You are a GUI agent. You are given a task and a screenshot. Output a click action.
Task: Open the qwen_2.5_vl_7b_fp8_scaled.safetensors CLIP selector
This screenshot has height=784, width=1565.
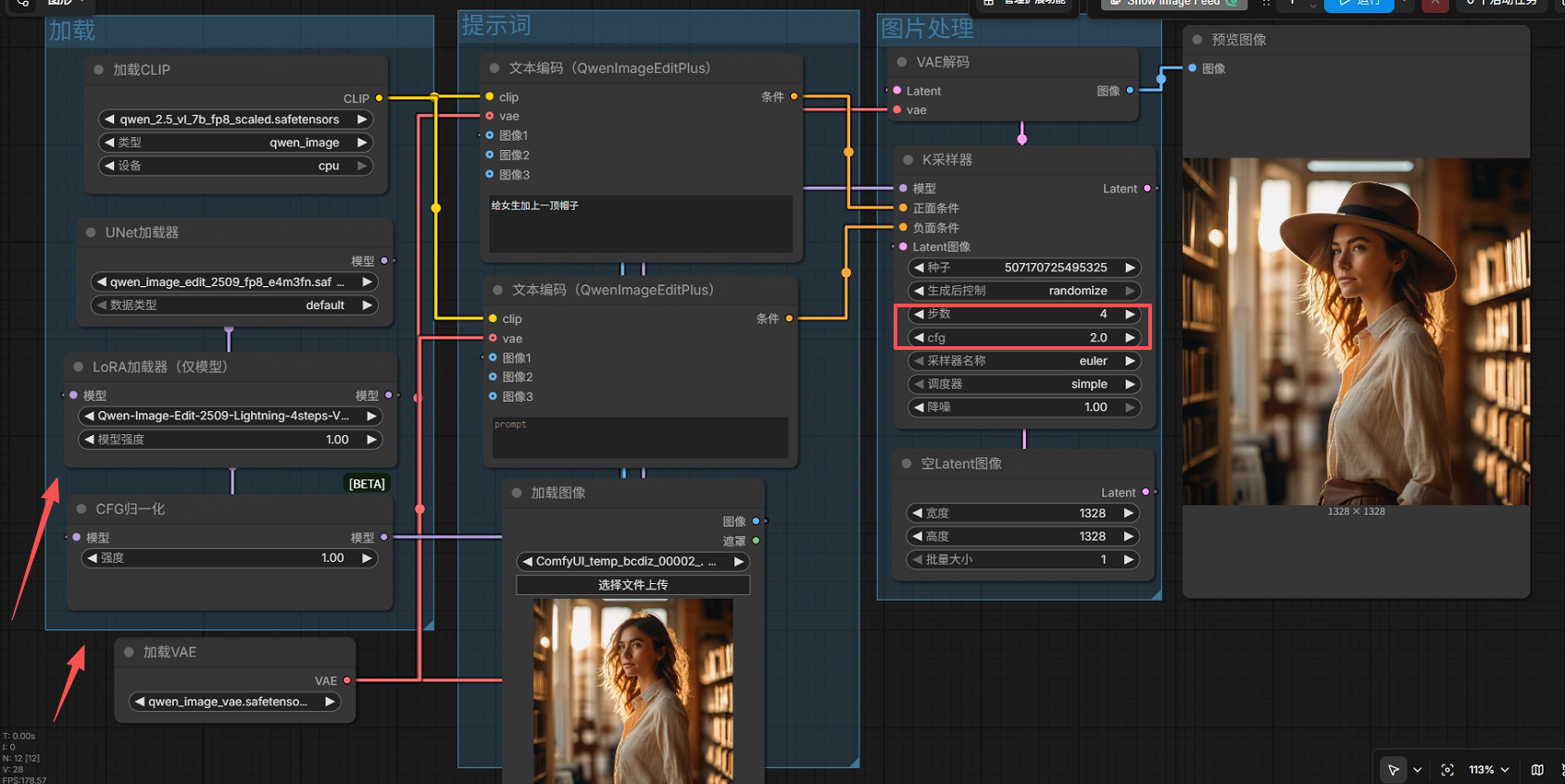[x=236, y=119]
